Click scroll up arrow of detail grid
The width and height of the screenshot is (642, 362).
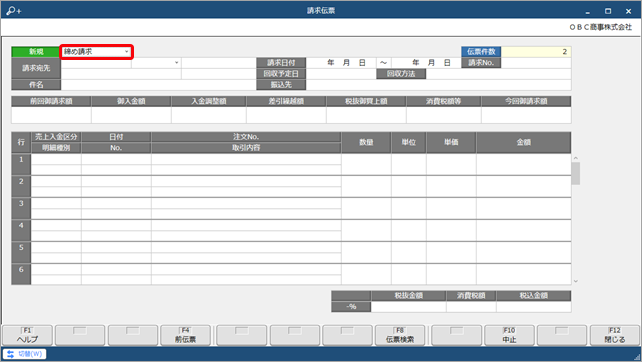(x=576, y=158)
